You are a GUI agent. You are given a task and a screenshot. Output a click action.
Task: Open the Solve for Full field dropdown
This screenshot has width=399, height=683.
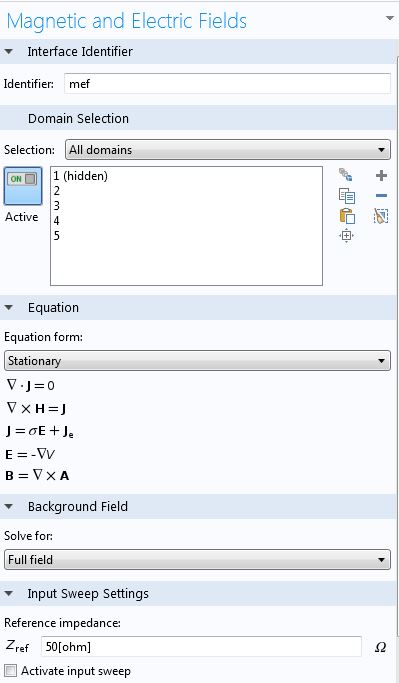(x=197, y=559)
